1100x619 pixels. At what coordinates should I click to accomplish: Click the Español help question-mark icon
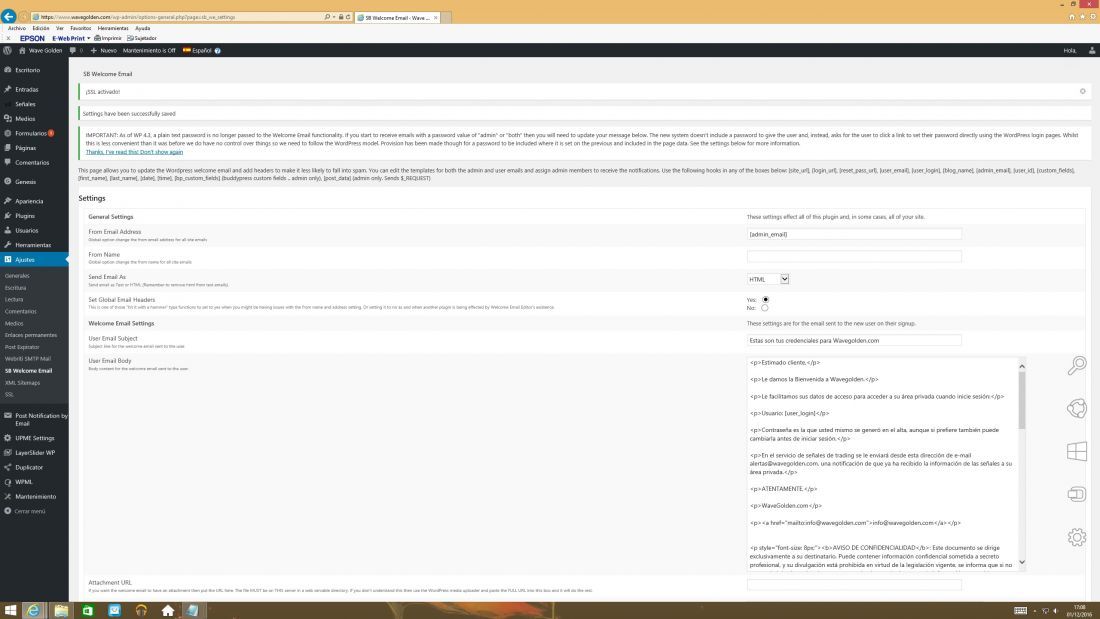[217, 51]
